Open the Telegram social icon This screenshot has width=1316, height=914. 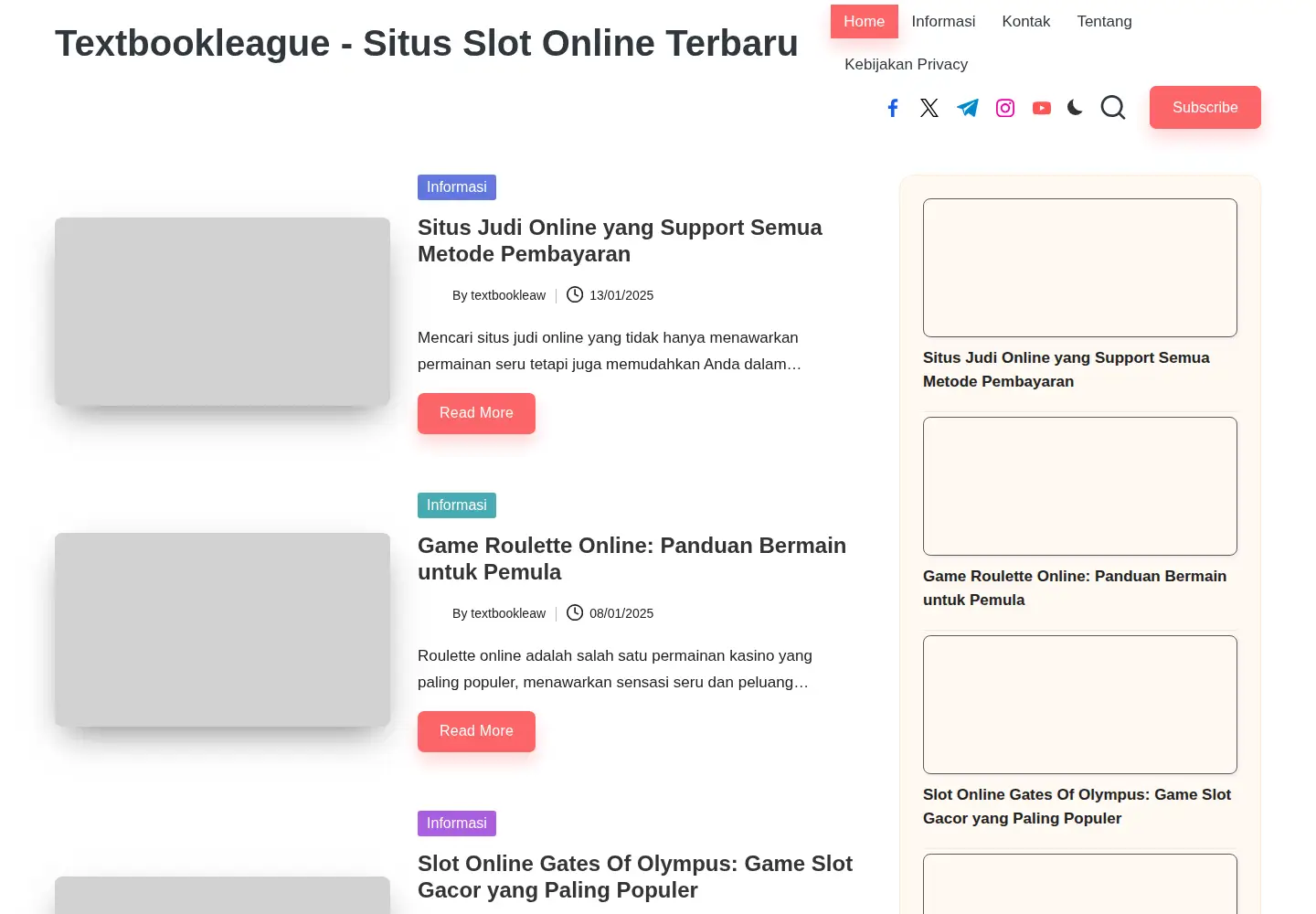coord(967,108)
